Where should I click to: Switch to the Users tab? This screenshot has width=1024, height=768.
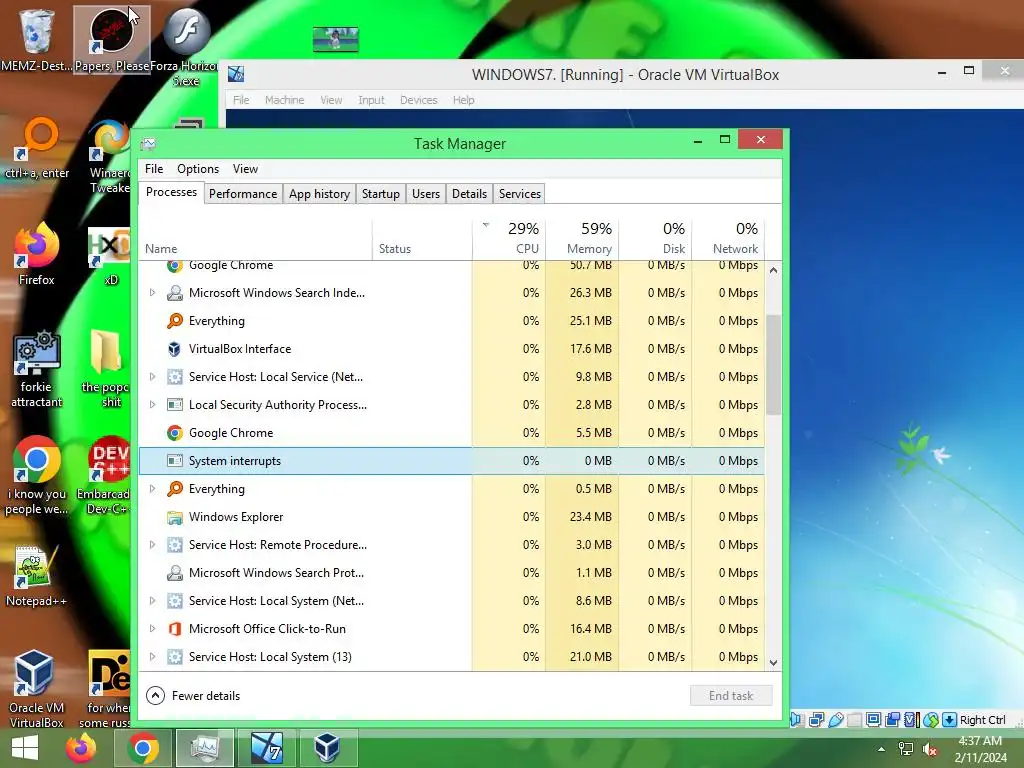[x=426, y=194]
